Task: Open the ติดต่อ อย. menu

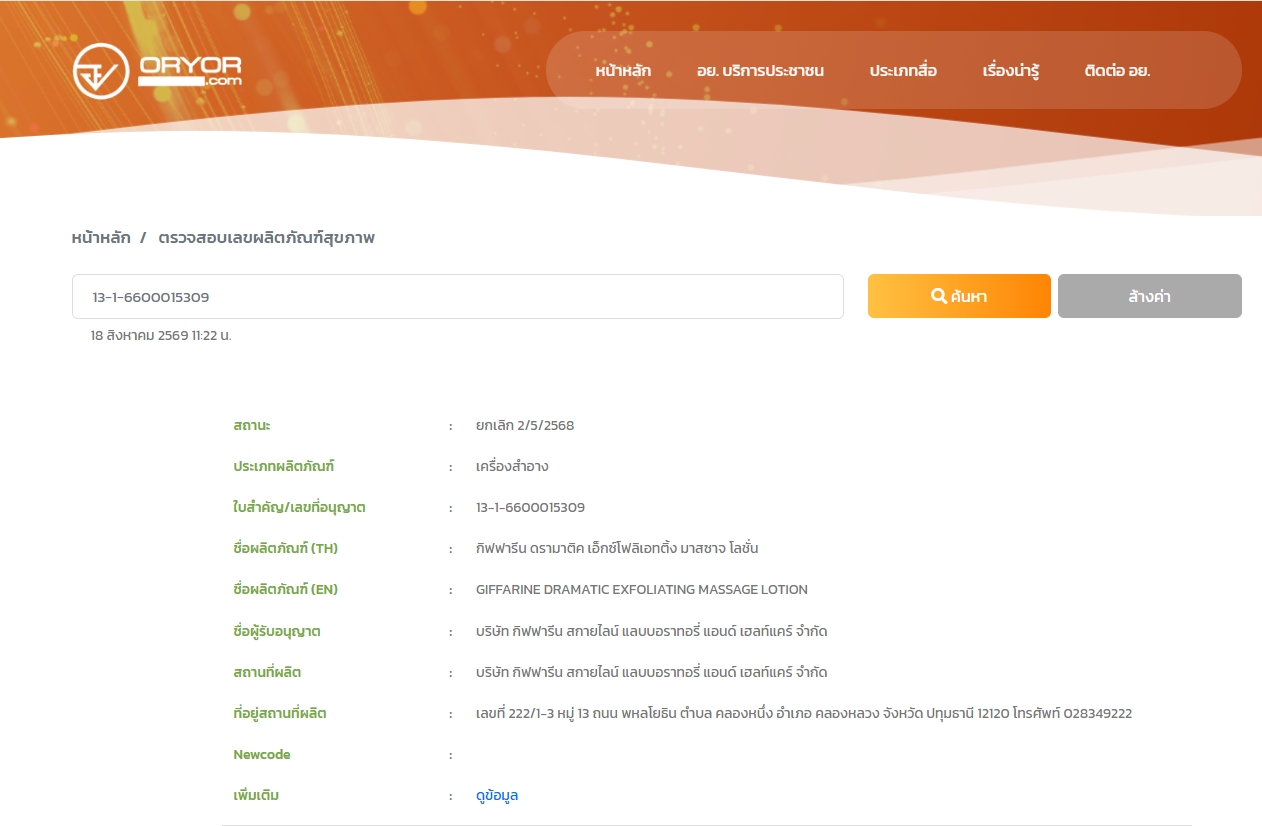Action: (x=1117, y=71)
